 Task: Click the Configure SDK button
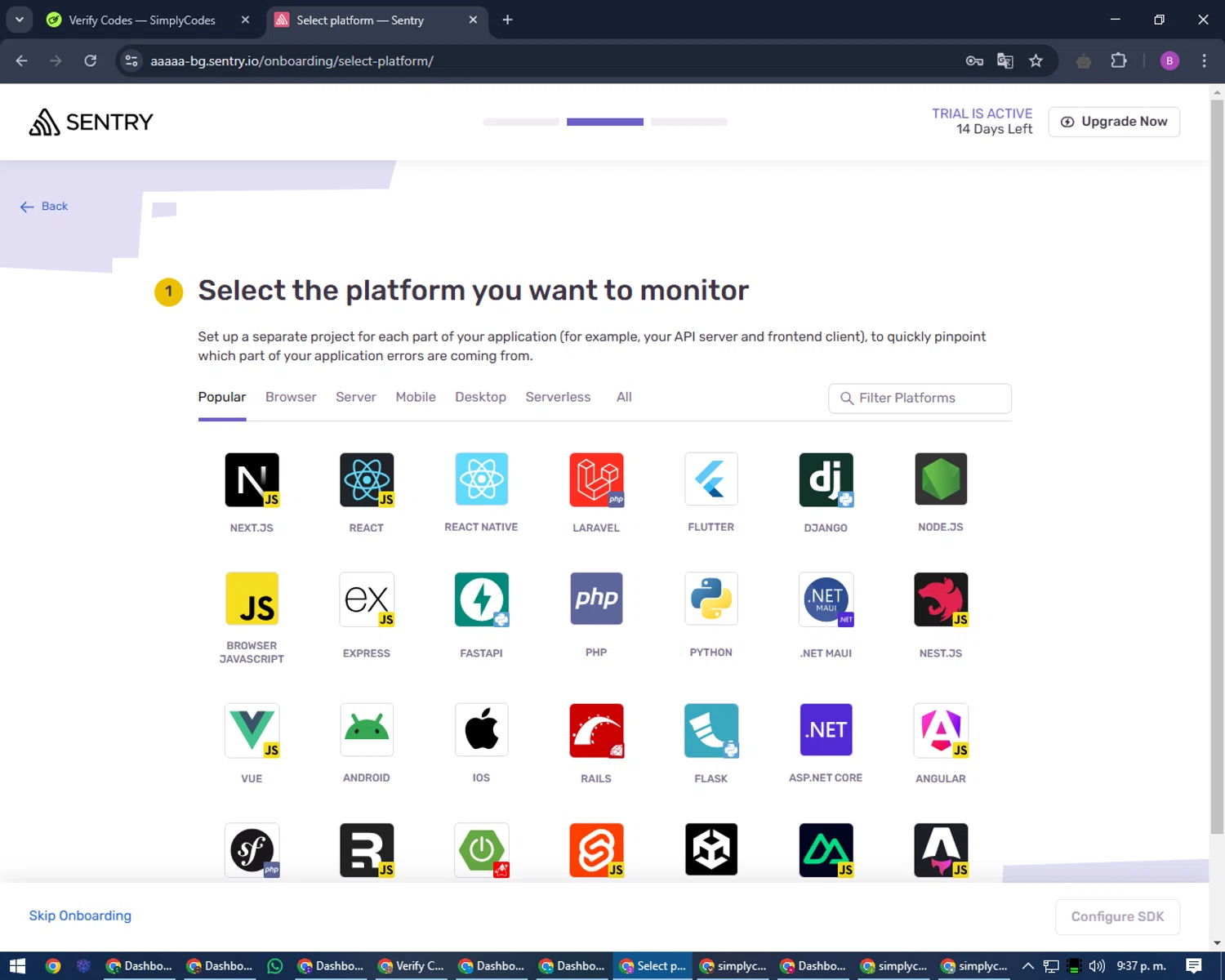tap(1117, 916)
